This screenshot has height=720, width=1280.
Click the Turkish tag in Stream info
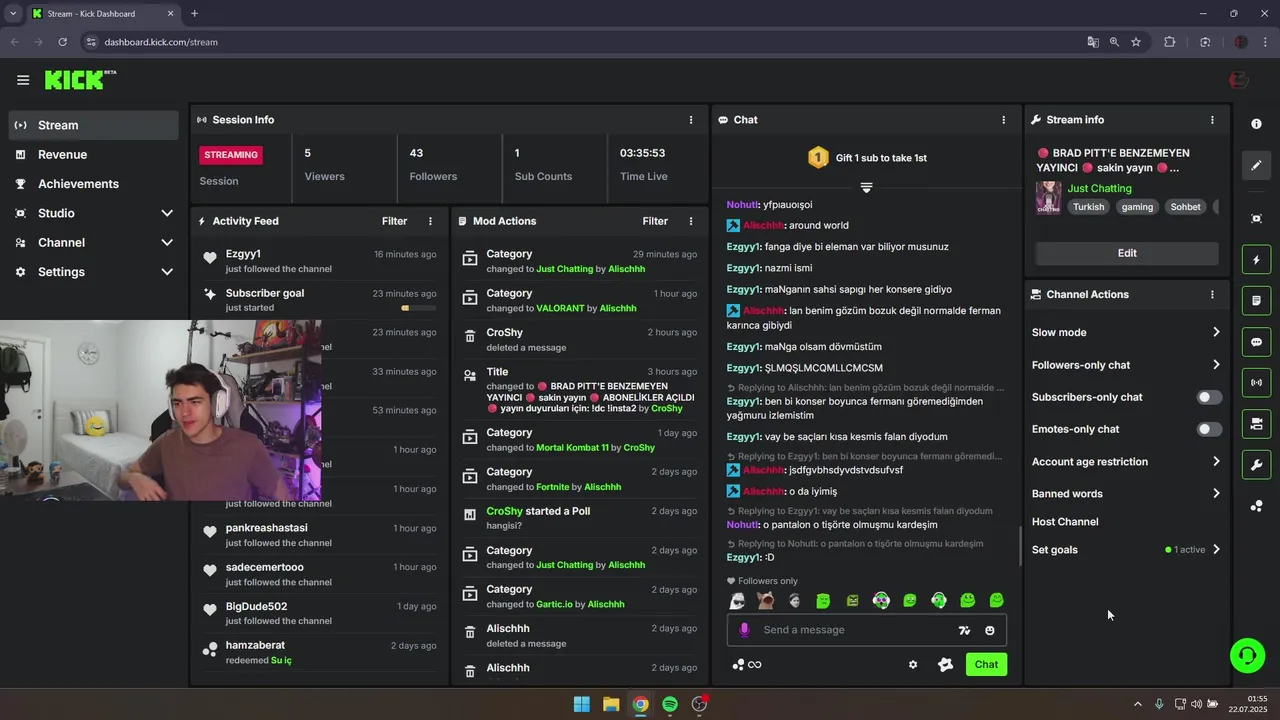coord(1089,207)
